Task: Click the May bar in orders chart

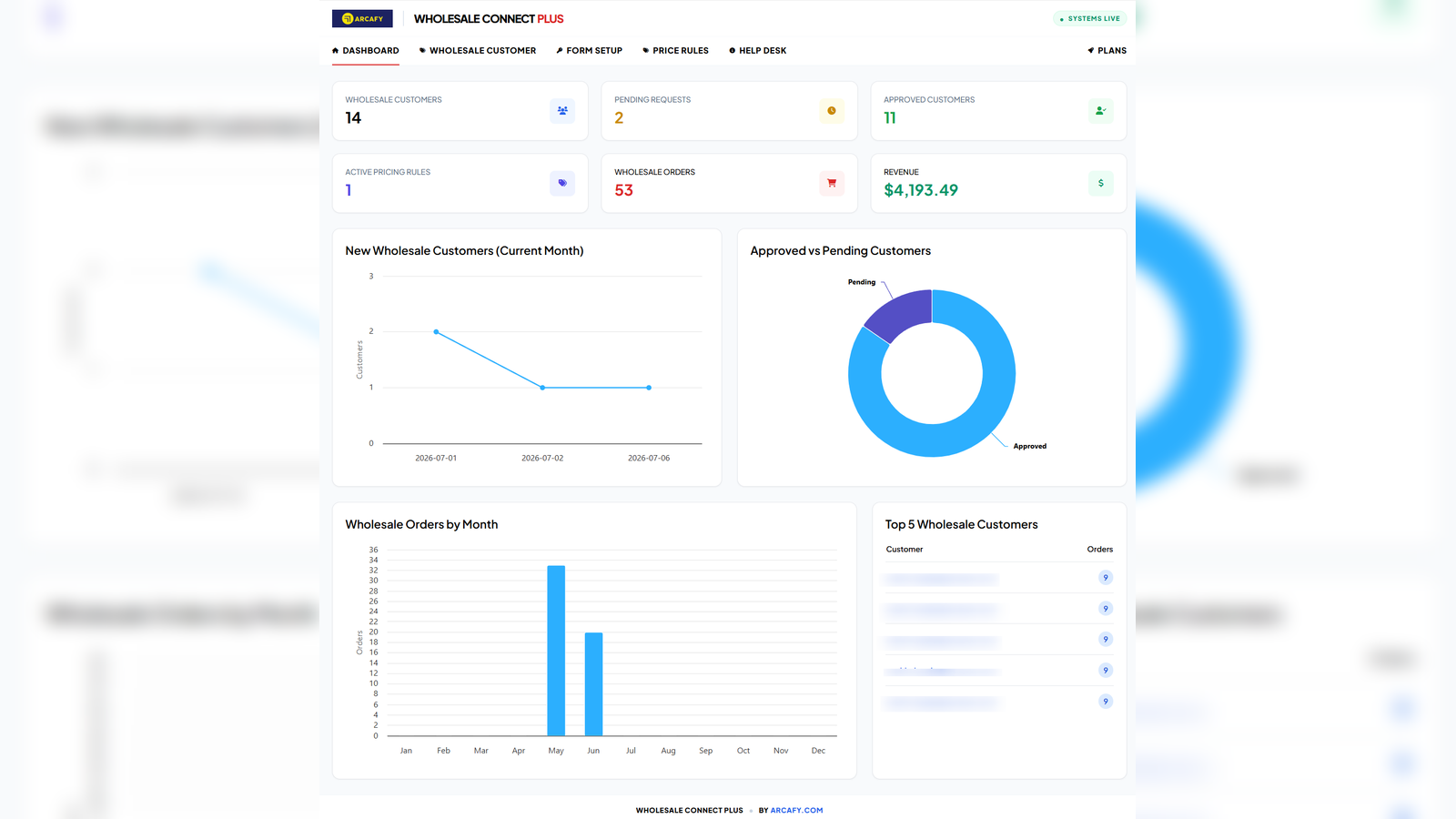Action: [556, 651]
